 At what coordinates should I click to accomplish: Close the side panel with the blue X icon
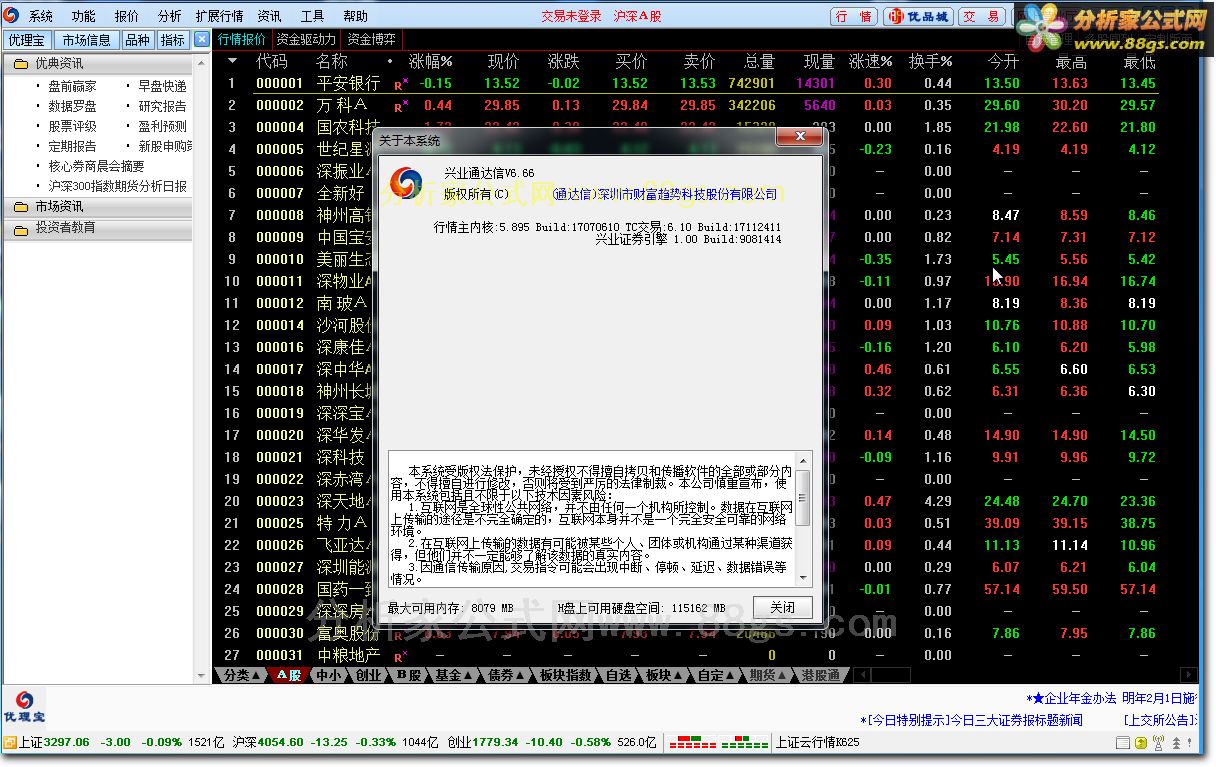[x=202, y=40]
